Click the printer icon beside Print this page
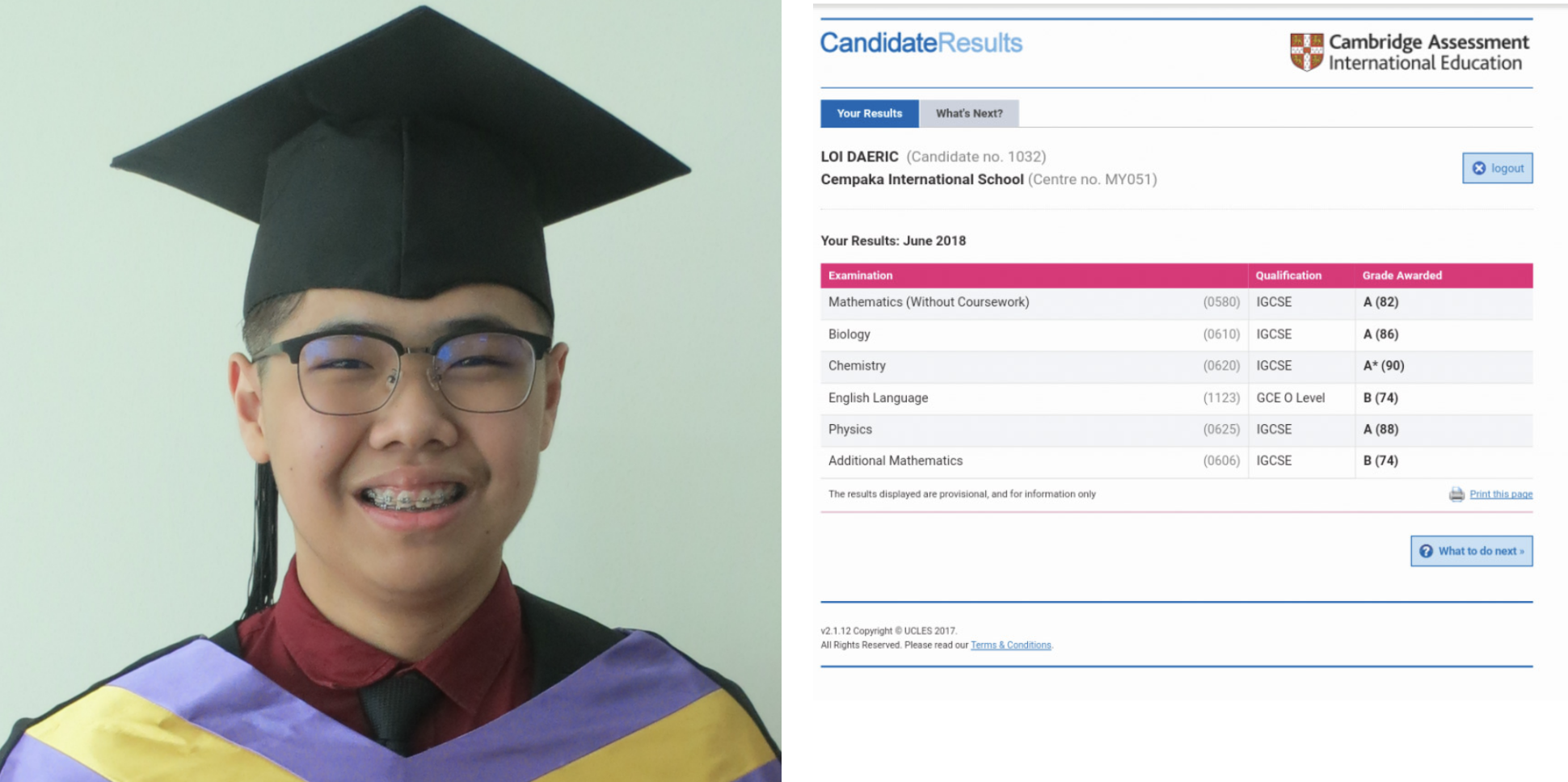This screenshot has height=782, width=1568. [x=1456, y=494]
